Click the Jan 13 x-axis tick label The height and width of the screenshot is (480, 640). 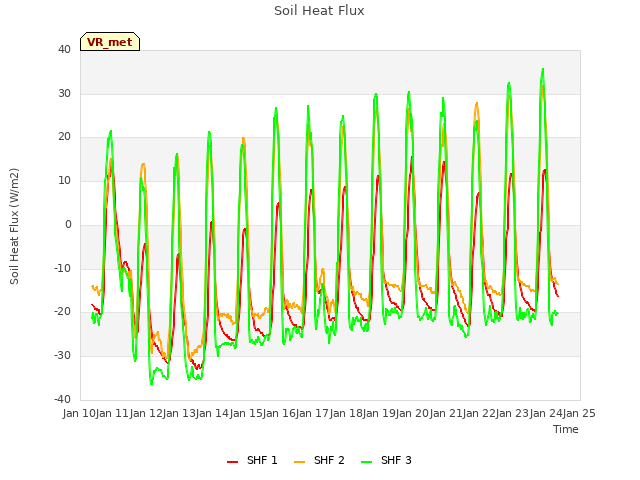coord(179,413)
